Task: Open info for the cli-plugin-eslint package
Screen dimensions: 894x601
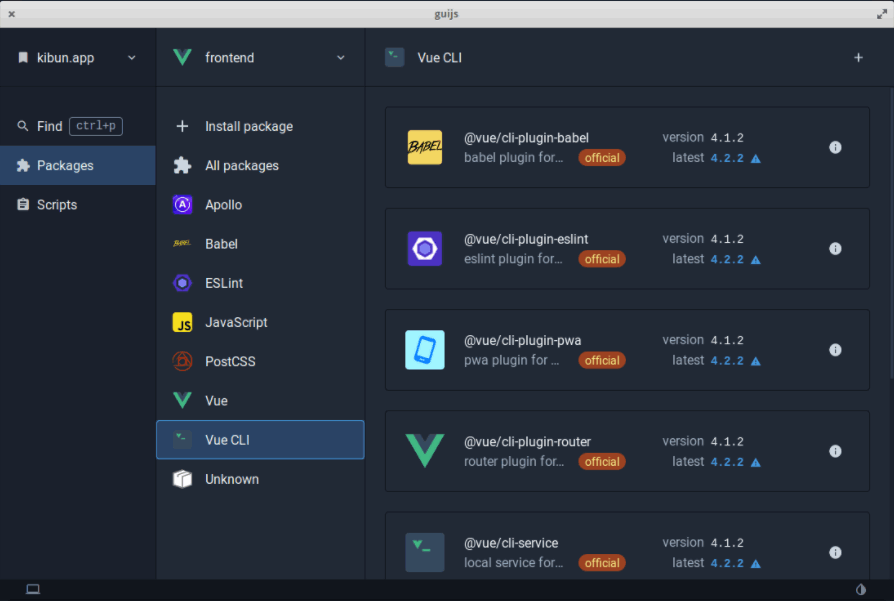Action: [x=835, y=249]
